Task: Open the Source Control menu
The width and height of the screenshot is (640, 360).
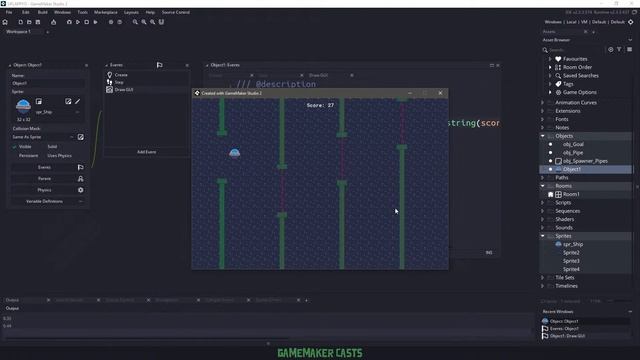Action: point(176,12)
